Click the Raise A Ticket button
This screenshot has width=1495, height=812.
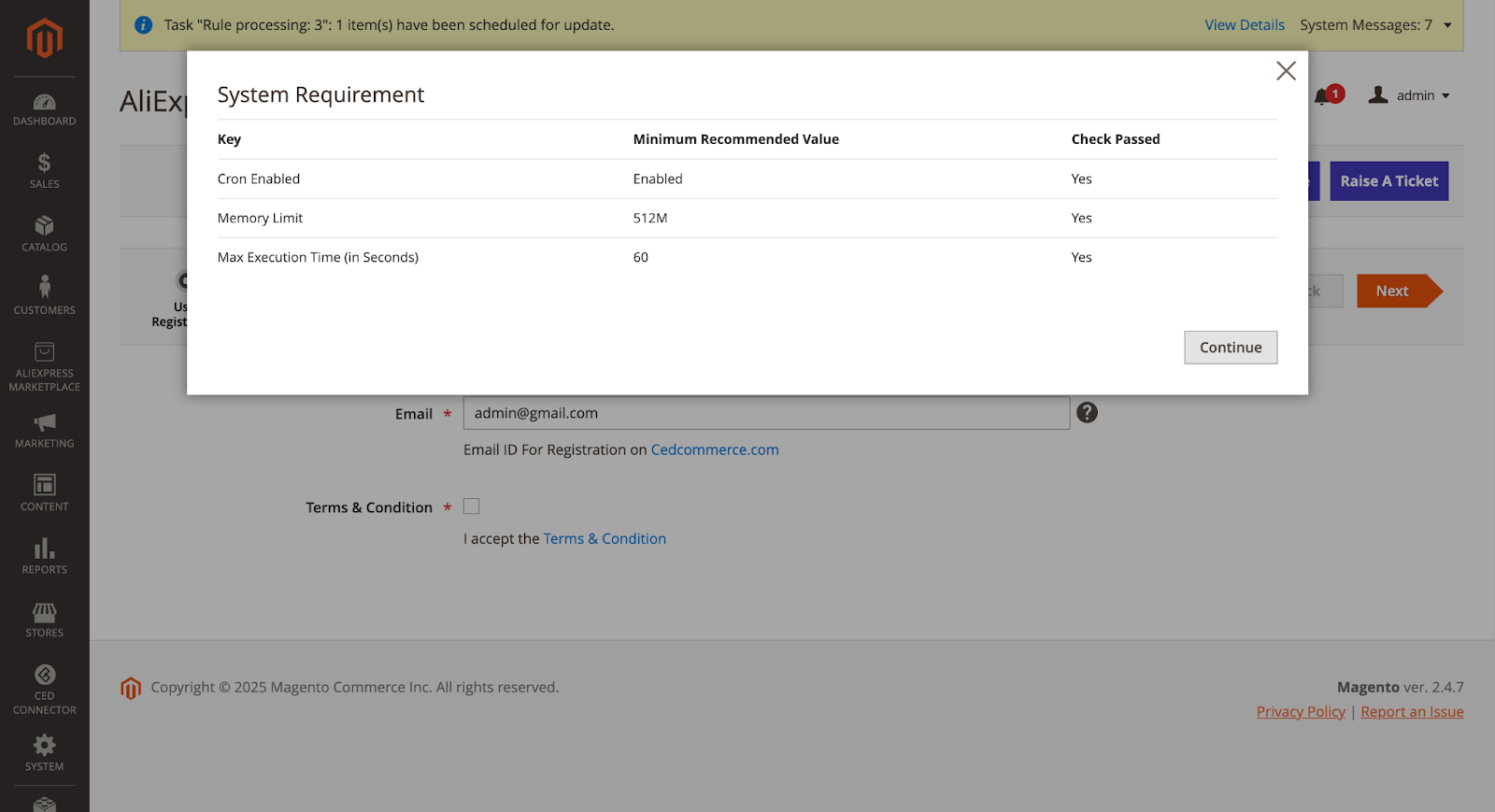click(1388, 181)
